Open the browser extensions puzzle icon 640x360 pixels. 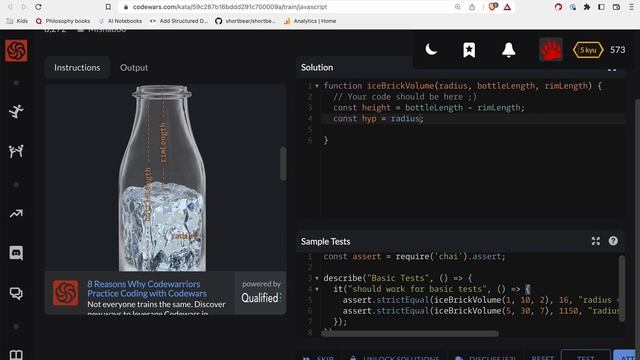[587, 7]
